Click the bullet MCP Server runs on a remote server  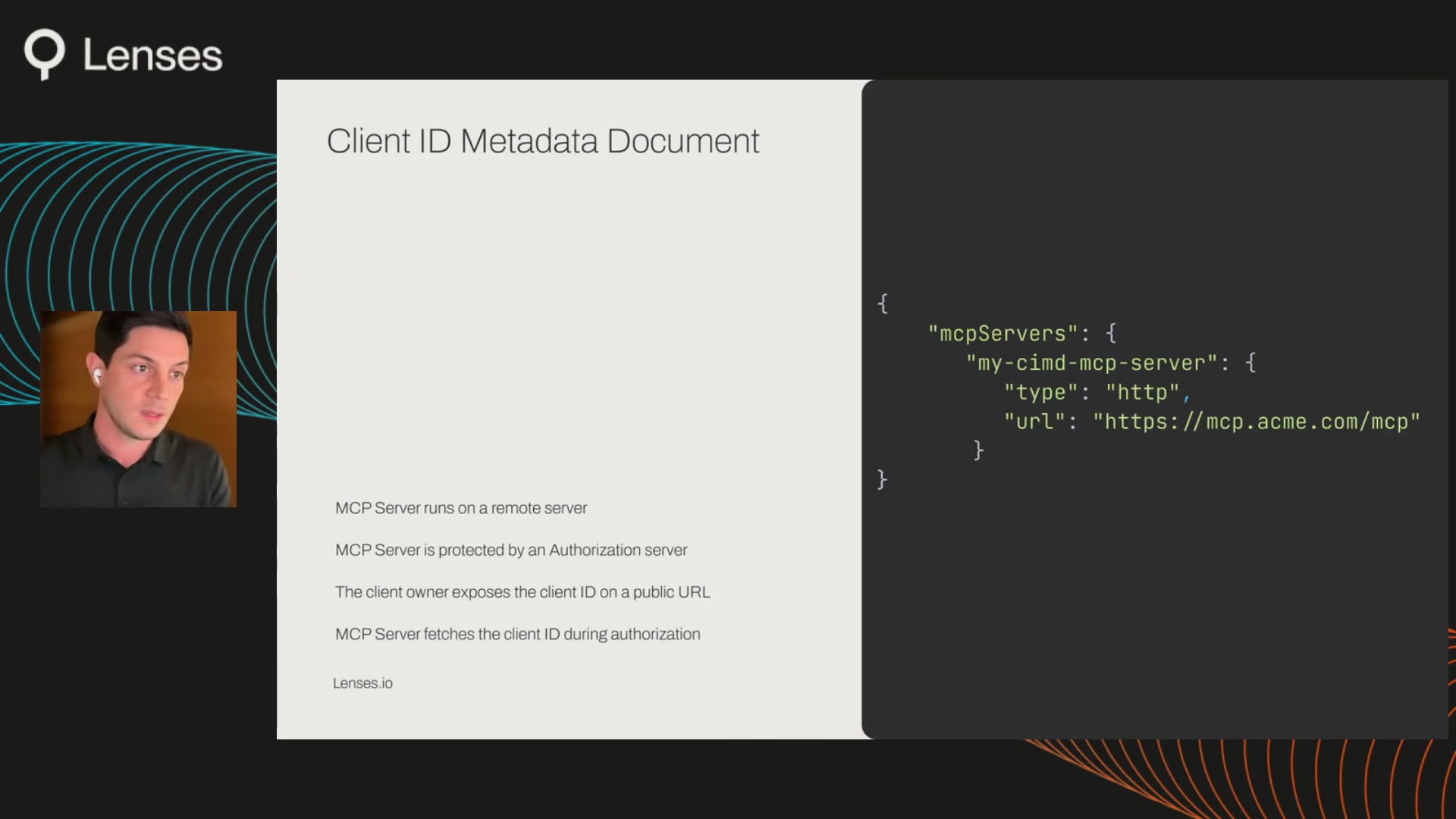(x=460, y=508)
